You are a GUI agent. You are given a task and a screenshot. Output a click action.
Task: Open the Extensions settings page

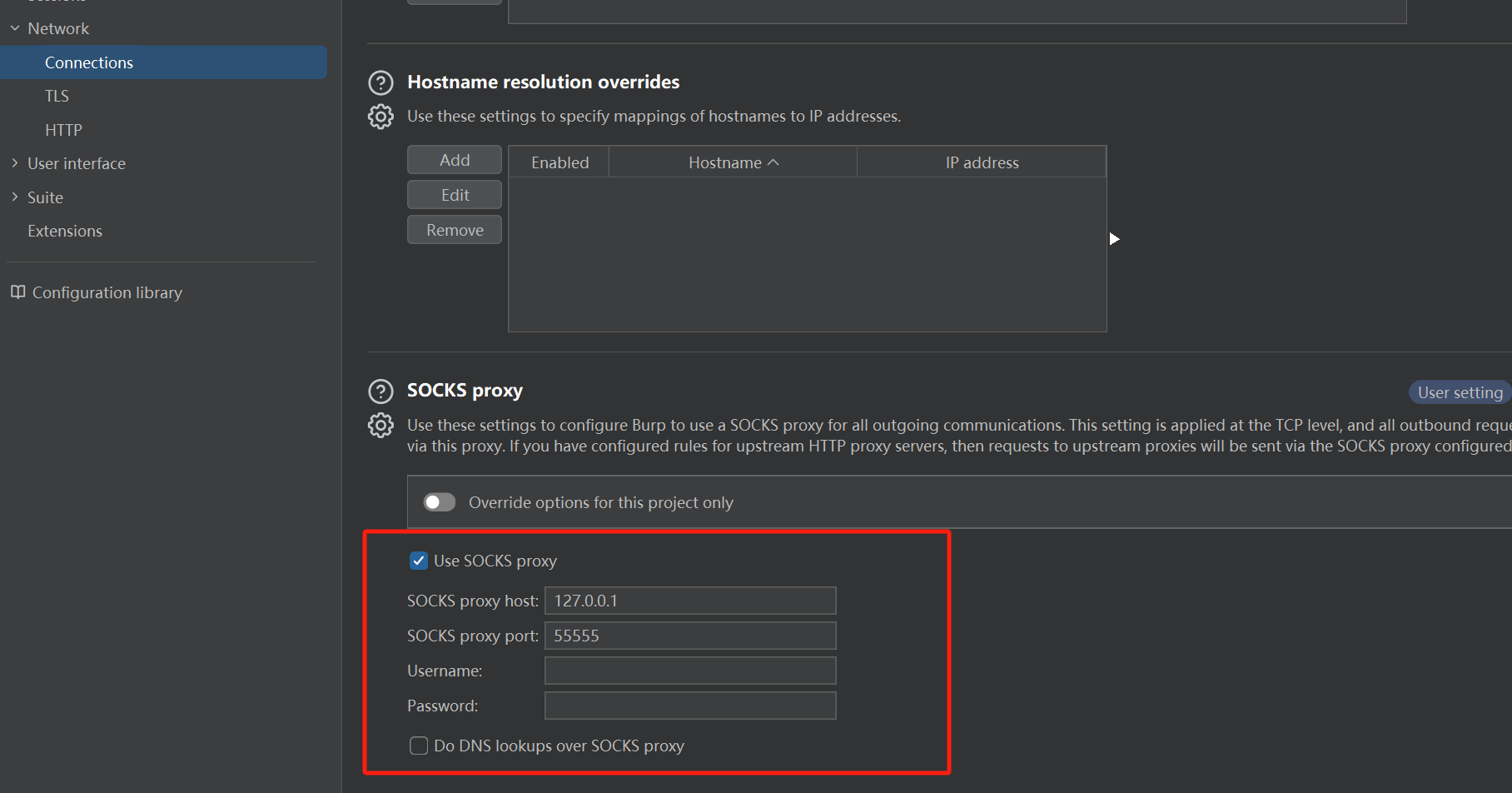point(65,231)
